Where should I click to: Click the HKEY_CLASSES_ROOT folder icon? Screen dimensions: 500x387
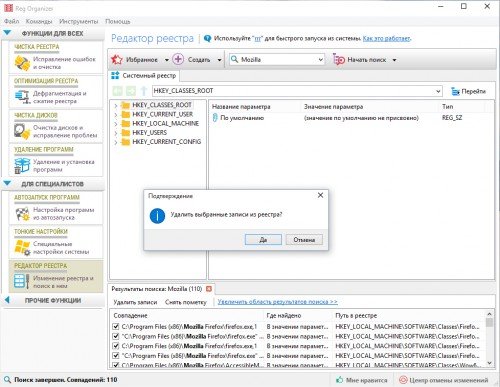tap(126, 105)
